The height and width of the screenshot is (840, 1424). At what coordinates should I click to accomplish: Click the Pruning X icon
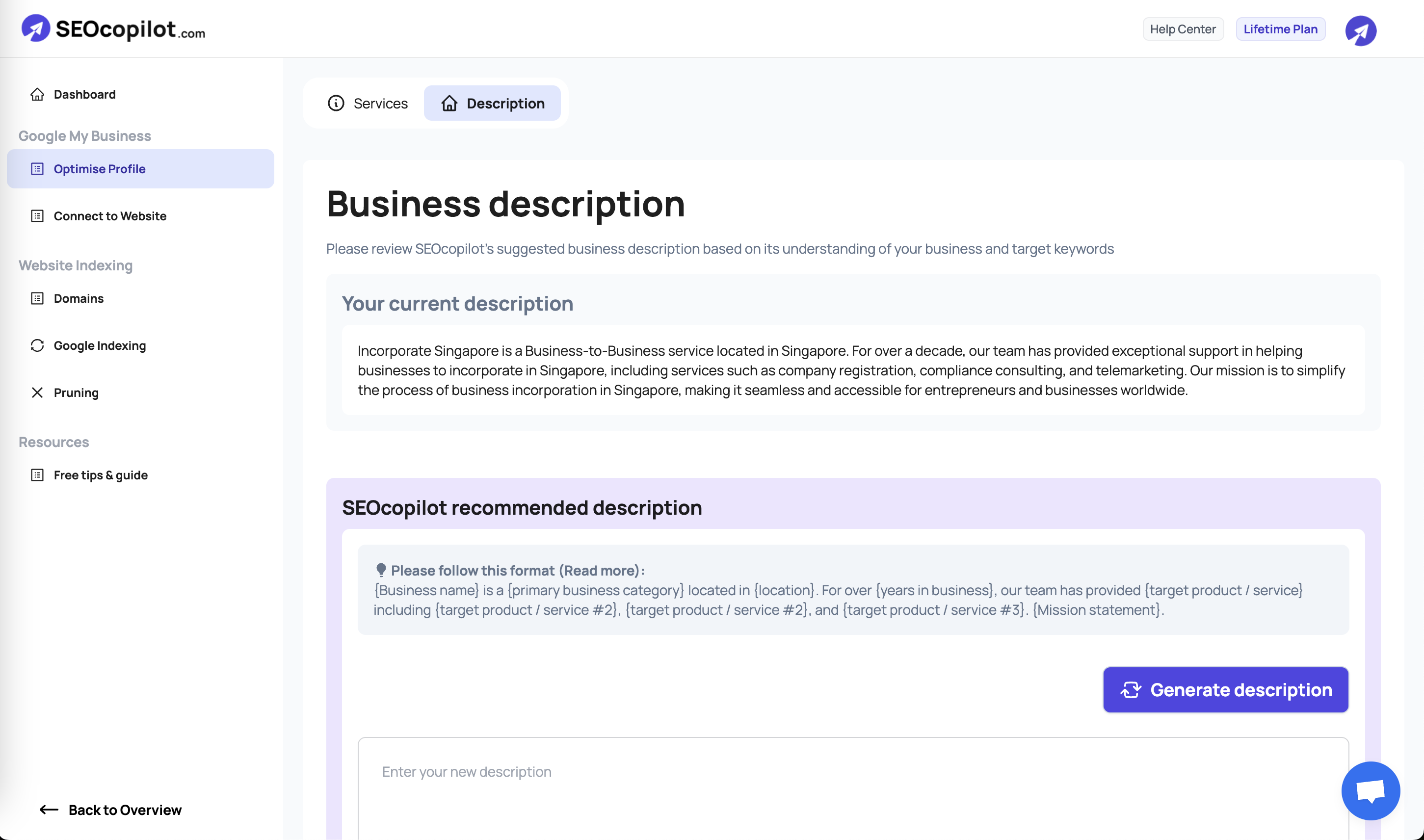point(37,392)
